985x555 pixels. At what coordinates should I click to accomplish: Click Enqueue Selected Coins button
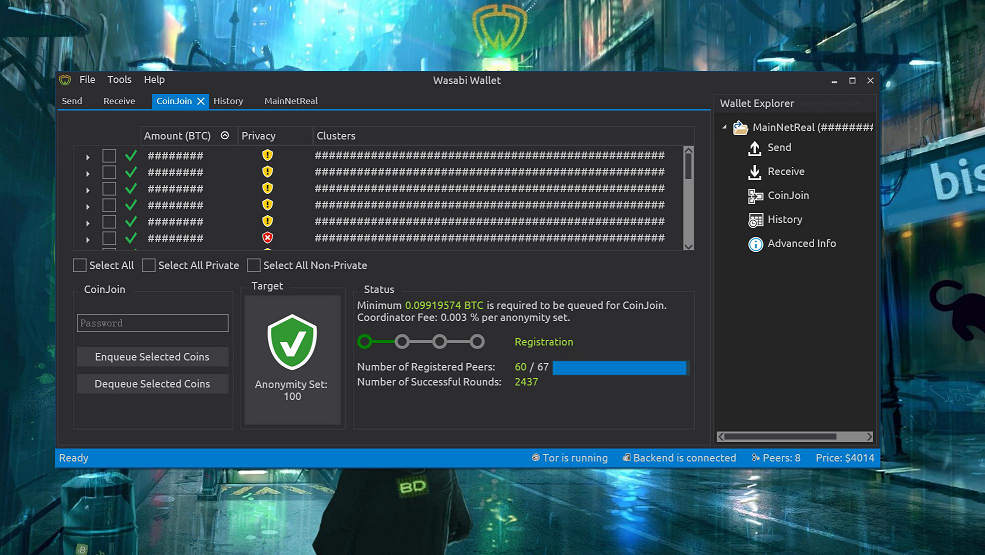pos(153,357)
